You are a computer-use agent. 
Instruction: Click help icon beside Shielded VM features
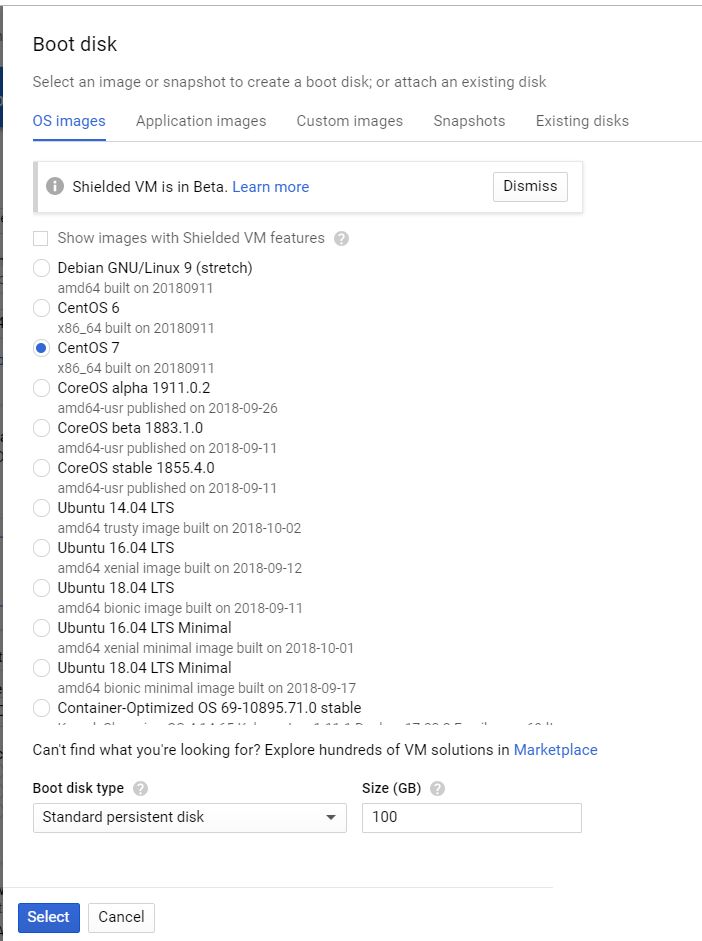pos(342,239)
